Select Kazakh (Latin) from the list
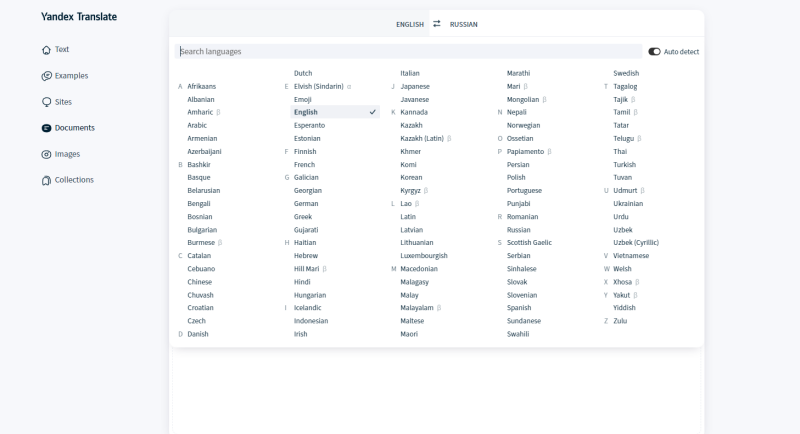Image resolution: width=800 pixels, height=434 pixels. point(421,138)
